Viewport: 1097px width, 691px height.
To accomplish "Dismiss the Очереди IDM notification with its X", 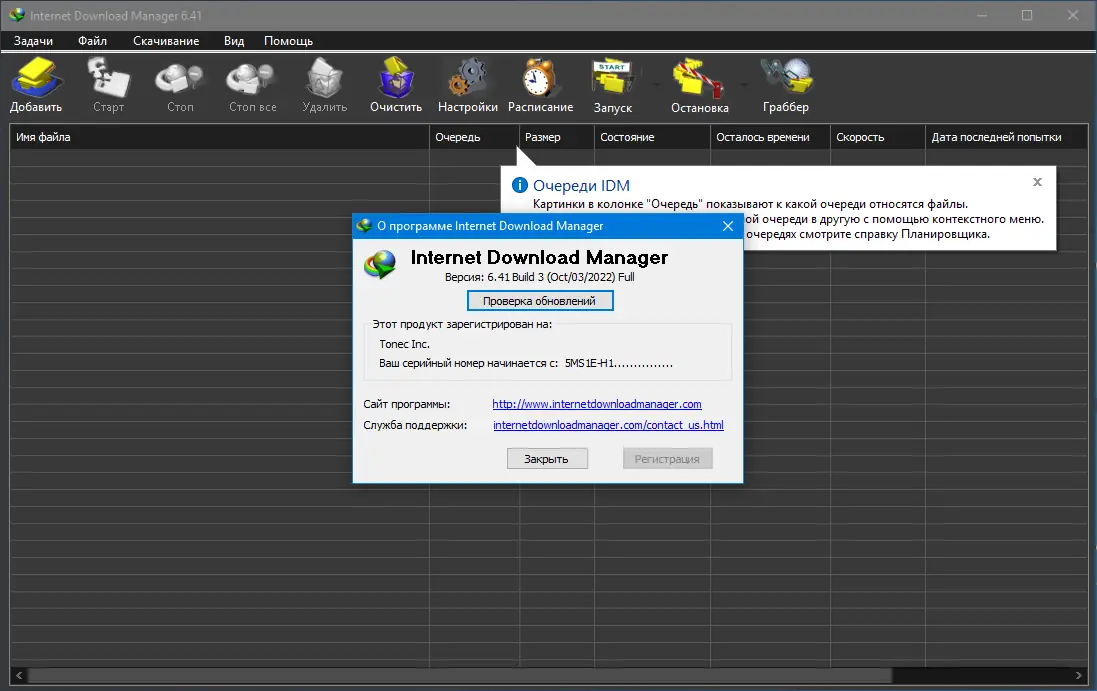I will pos(1037,182).
